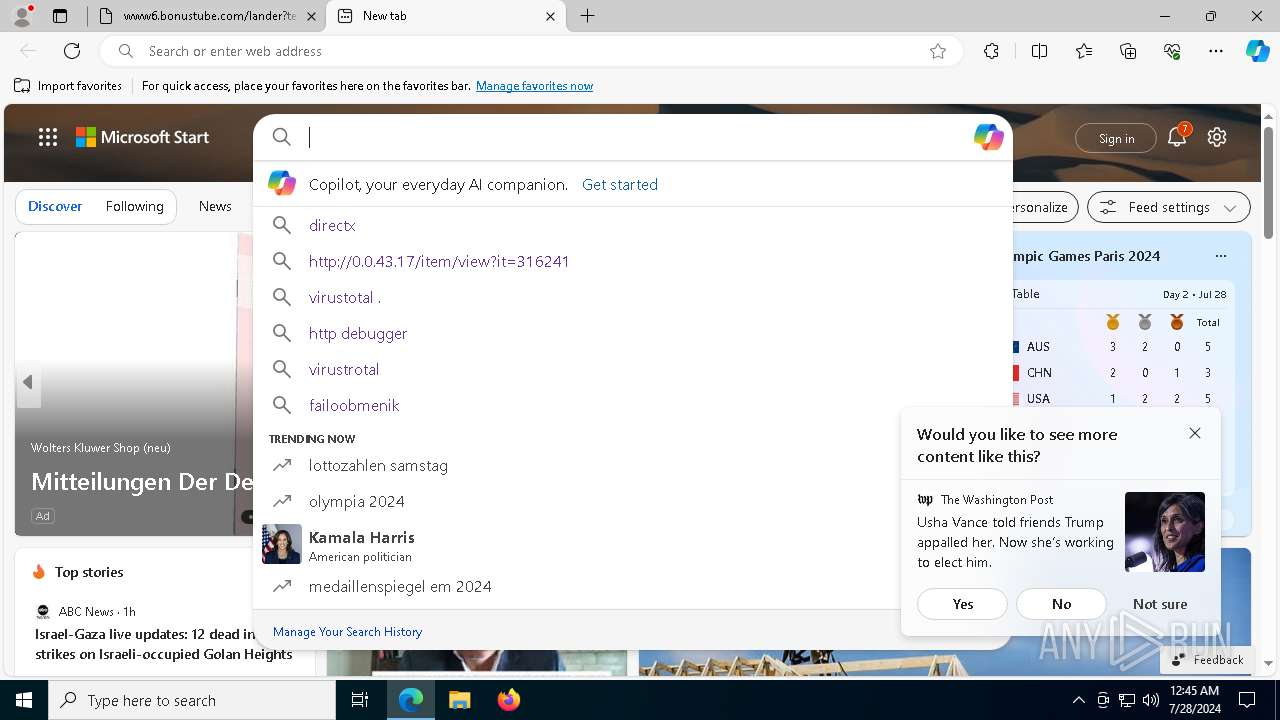Open a new tab with plus

coord(588,16)
